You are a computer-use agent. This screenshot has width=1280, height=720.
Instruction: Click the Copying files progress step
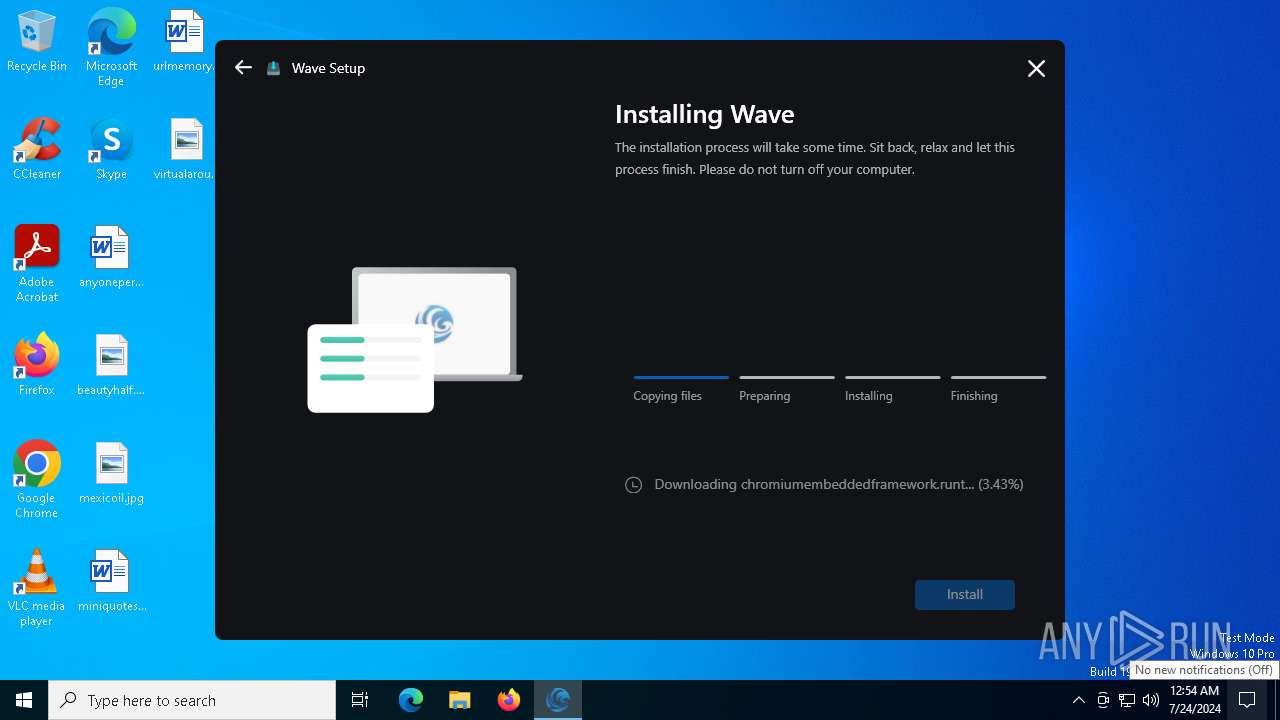pos(681,389)
